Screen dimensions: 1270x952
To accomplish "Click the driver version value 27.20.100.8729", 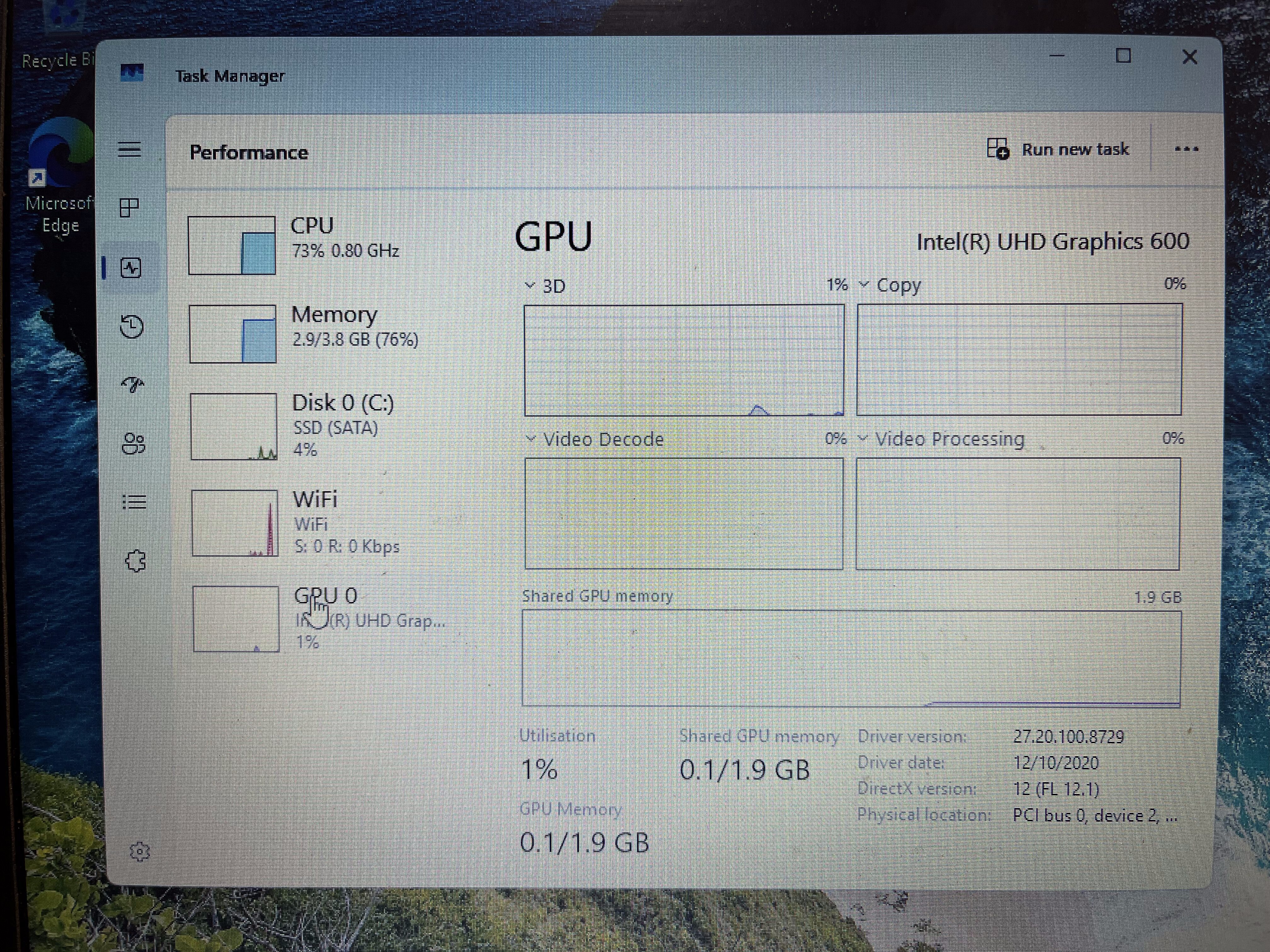I will click(1068, 737).
